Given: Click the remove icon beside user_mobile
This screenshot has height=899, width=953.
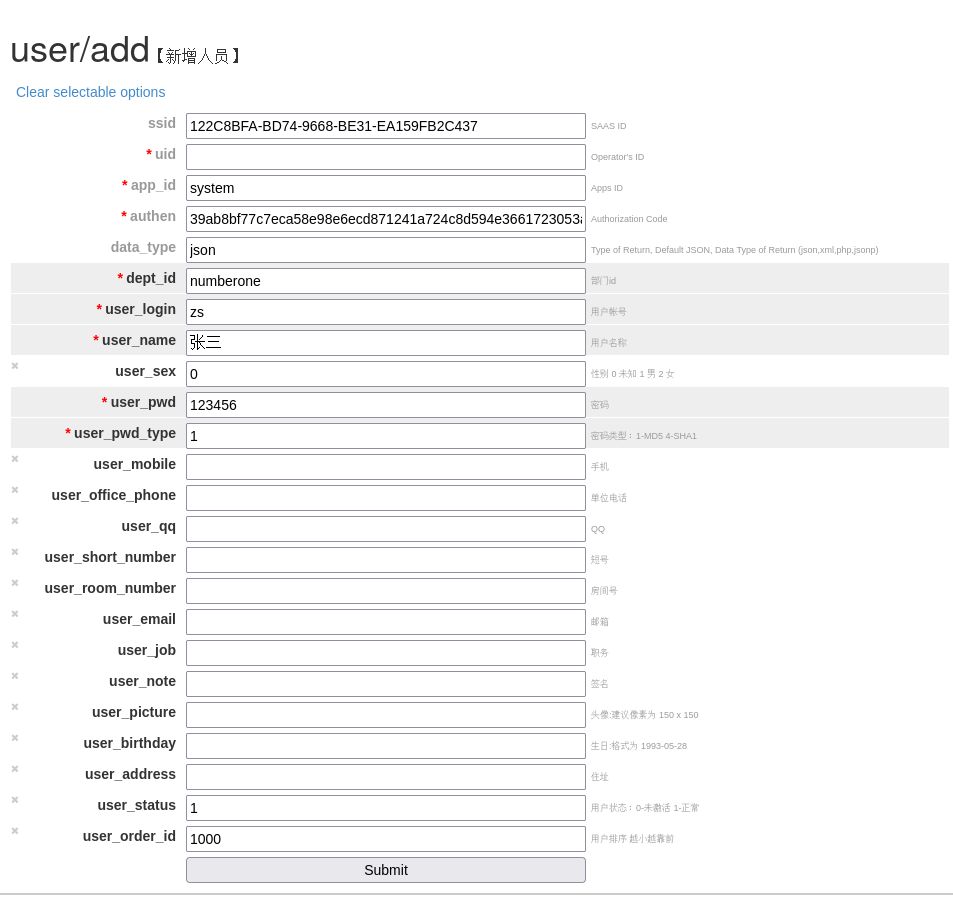Looking at the screenshot, I should [14, 458].
